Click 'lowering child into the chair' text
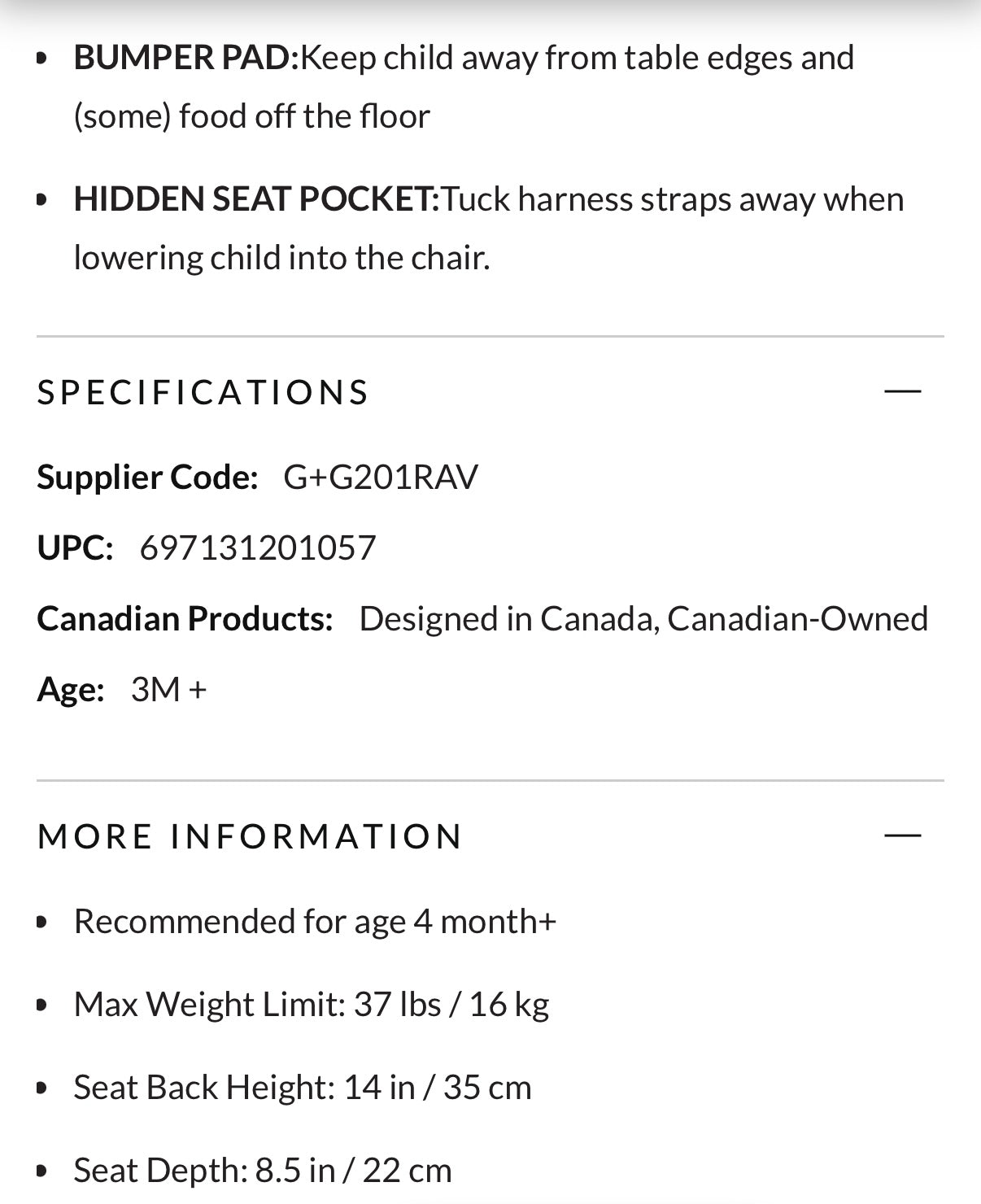The image size is (981, 1204). point(281,258)
